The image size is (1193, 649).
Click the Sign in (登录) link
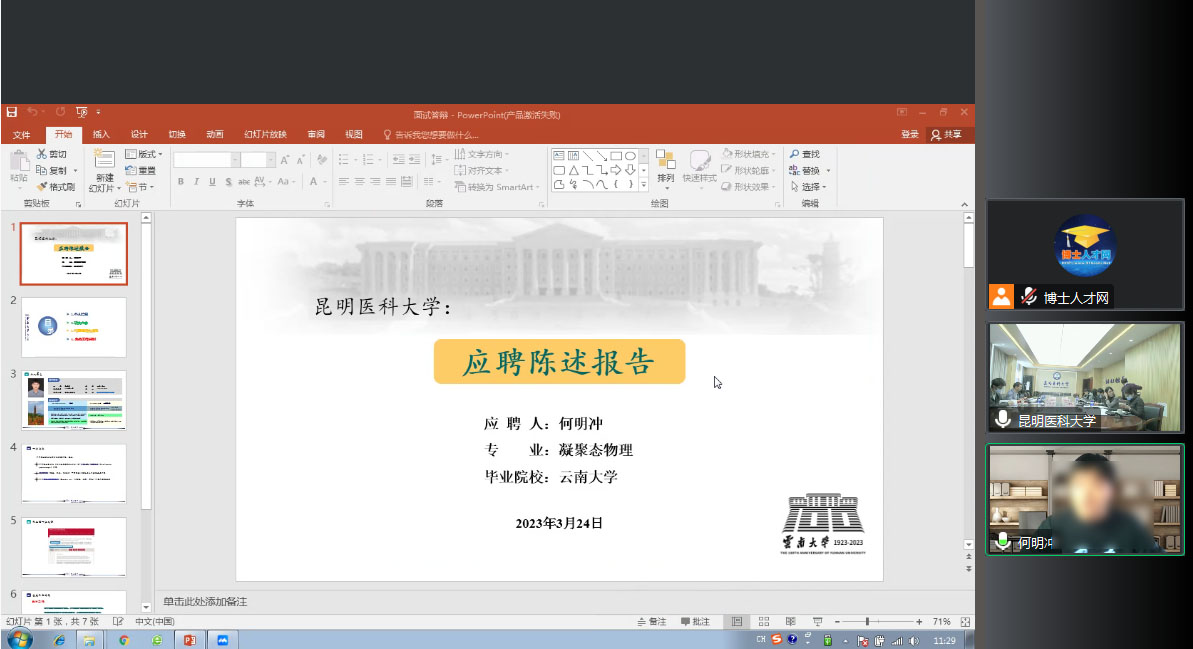coord(910,135)
